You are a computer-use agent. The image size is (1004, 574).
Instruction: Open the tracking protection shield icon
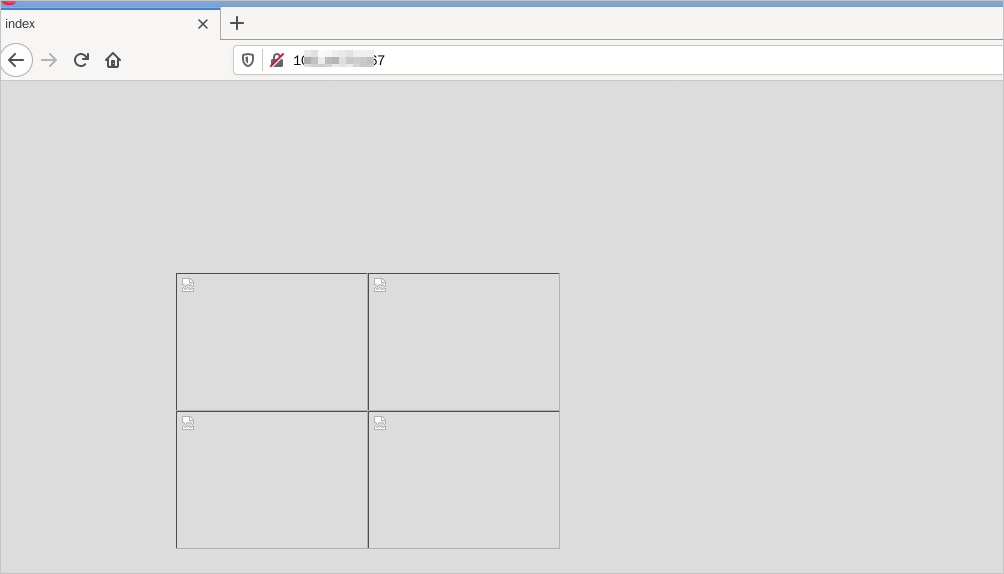[248, 60]
